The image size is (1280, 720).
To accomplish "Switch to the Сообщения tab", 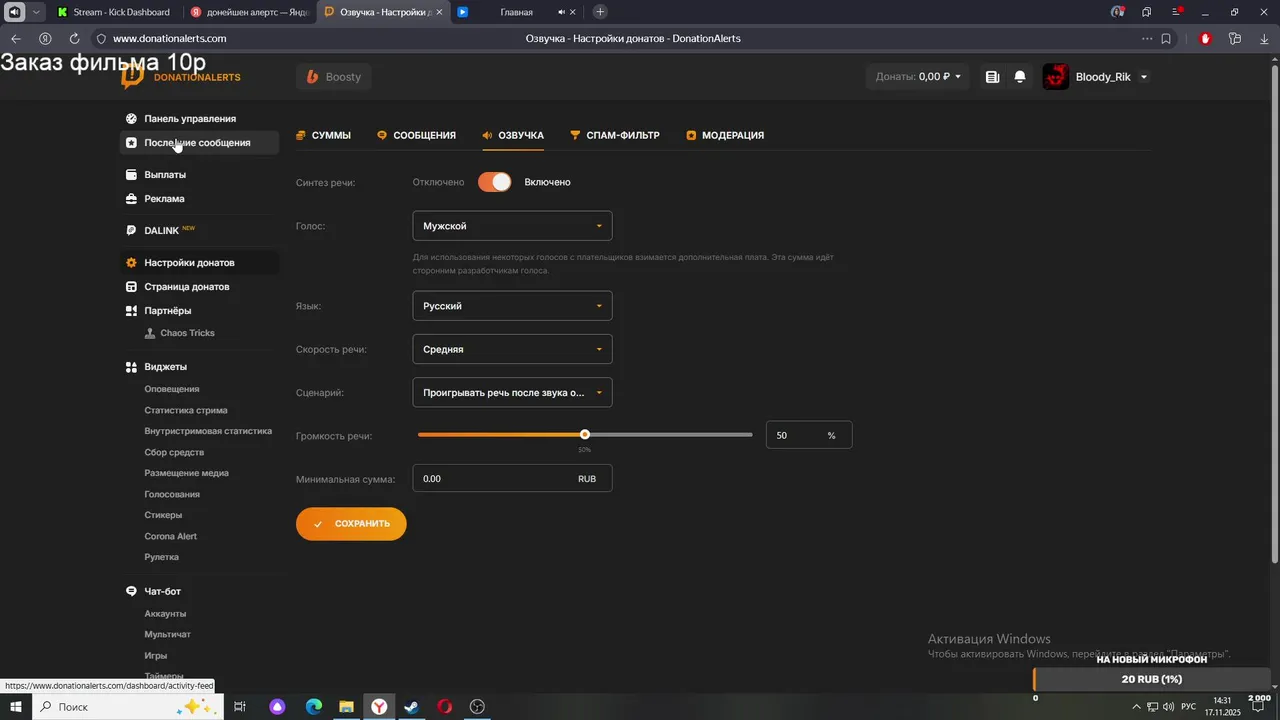I will click(x=417, y=135).
